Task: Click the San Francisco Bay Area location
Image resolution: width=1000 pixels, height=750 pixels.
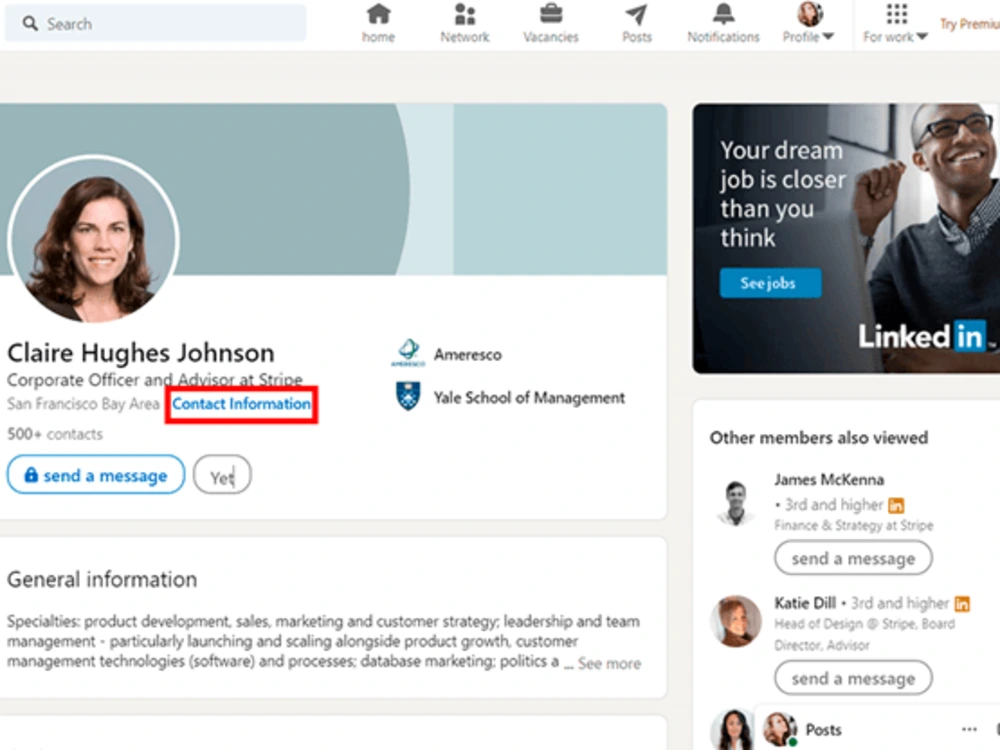Action: 83,404
